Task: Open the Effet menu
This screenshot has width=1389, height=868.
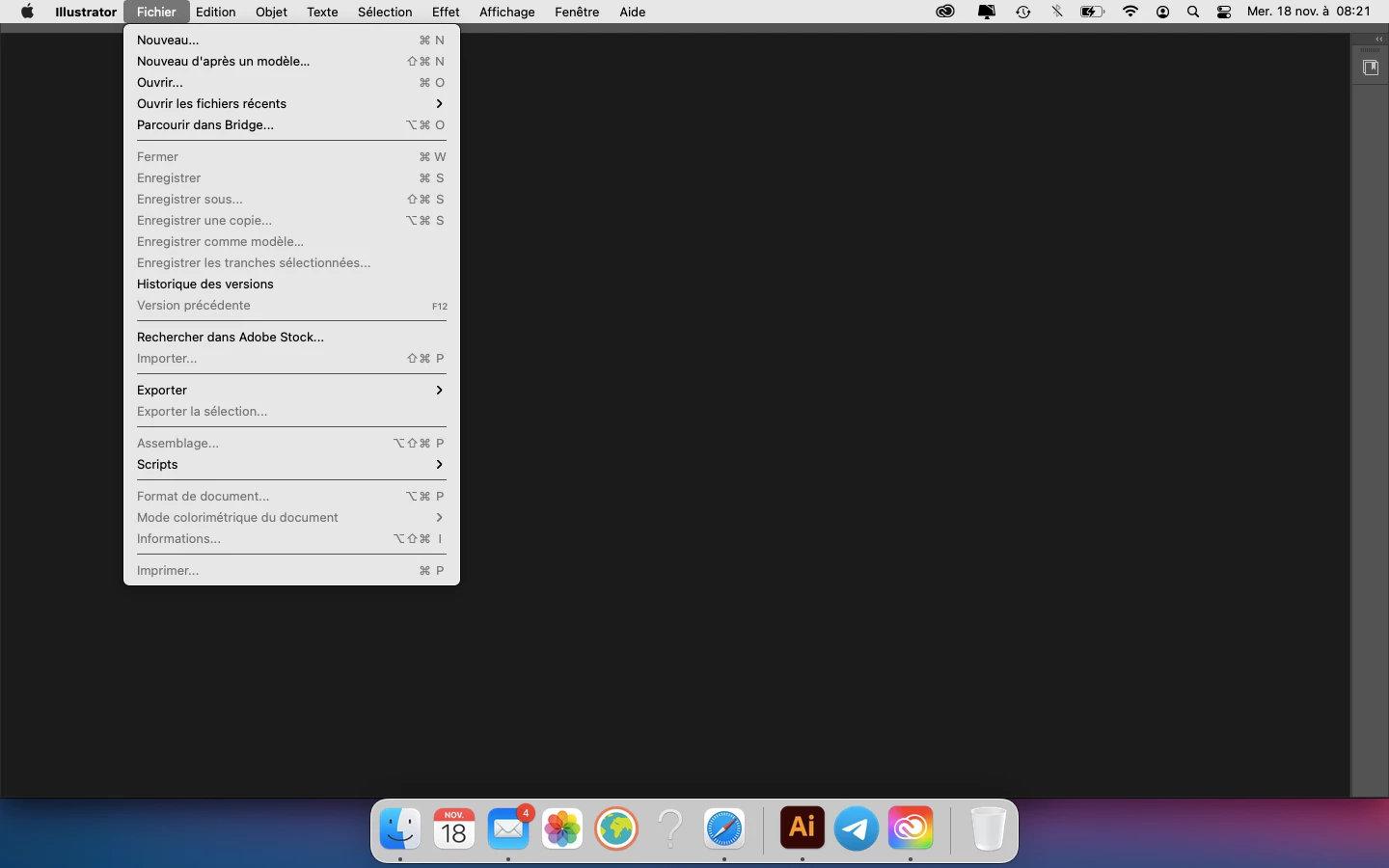Action: 446,12
